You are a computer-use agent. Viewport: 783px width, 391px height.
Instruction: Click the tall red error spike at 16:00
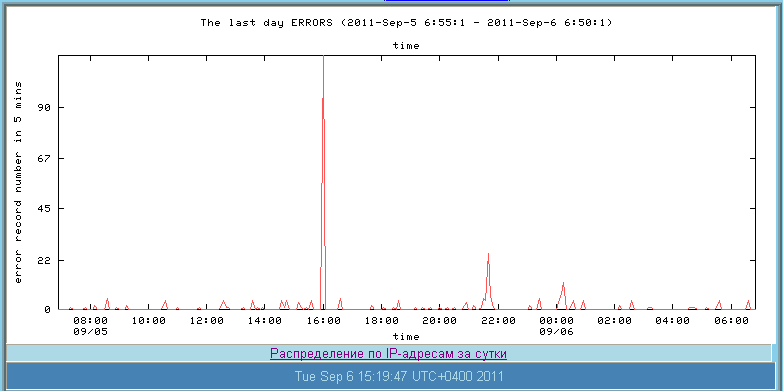[323, 182]
